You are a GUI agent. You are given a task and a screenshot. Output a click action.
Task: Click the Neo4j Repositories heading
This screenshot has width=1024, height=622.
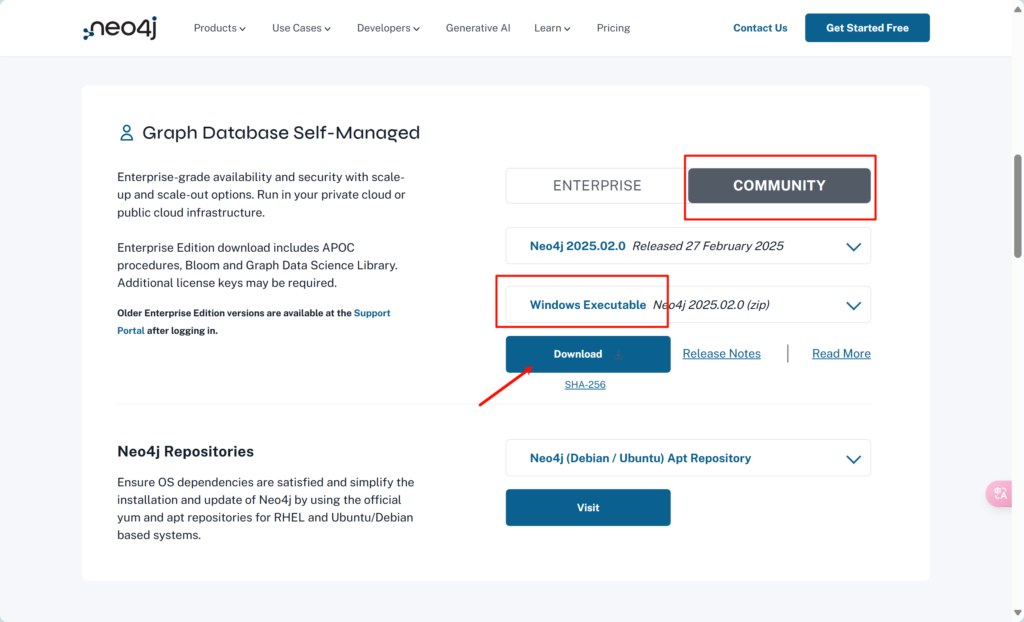coord(185,451)
